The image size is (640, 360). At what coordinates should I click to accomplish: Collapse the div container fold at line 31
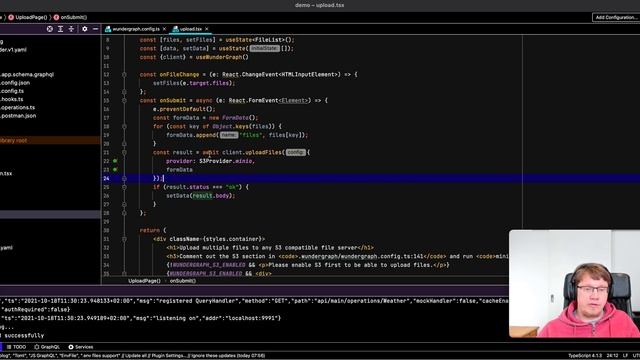coord(124,239)
